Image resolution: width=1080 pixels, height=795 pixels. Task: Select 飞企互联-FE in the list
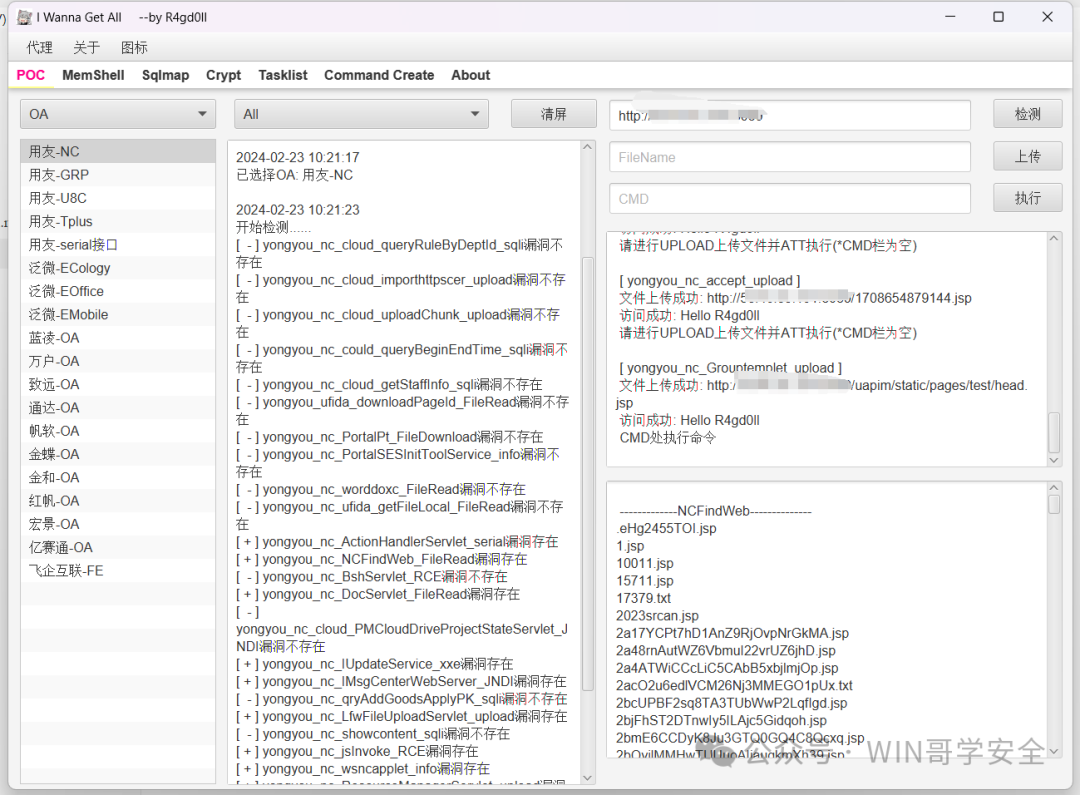118,571
